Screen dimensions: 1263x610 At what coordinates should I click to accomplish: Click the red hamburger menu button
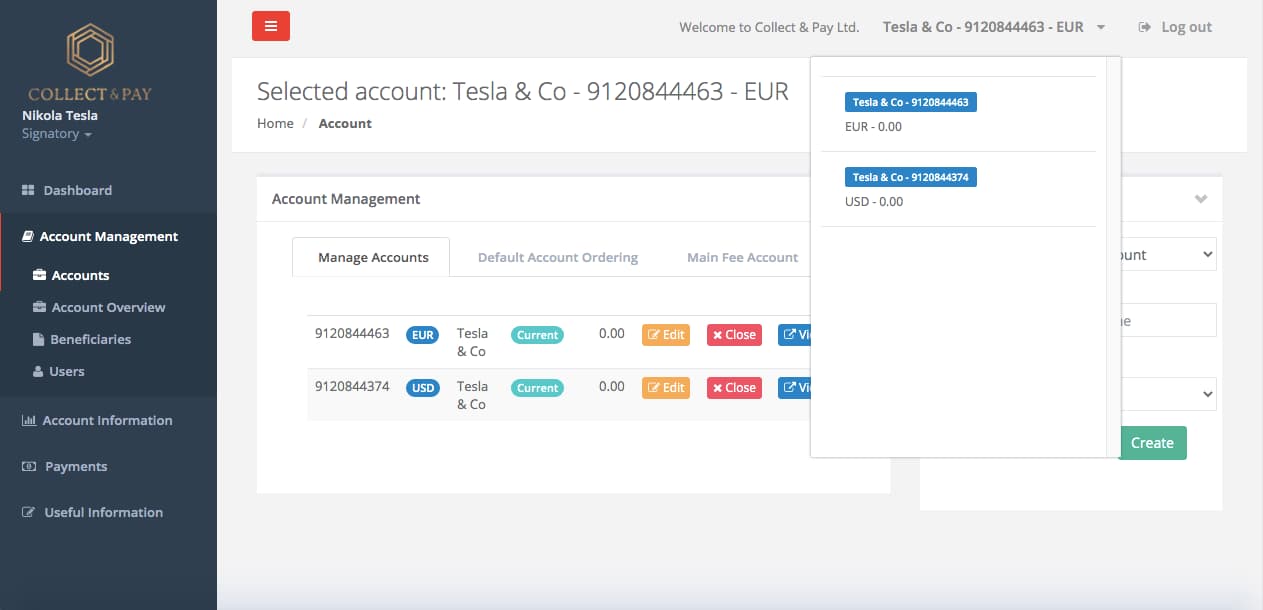click(270, 26)
